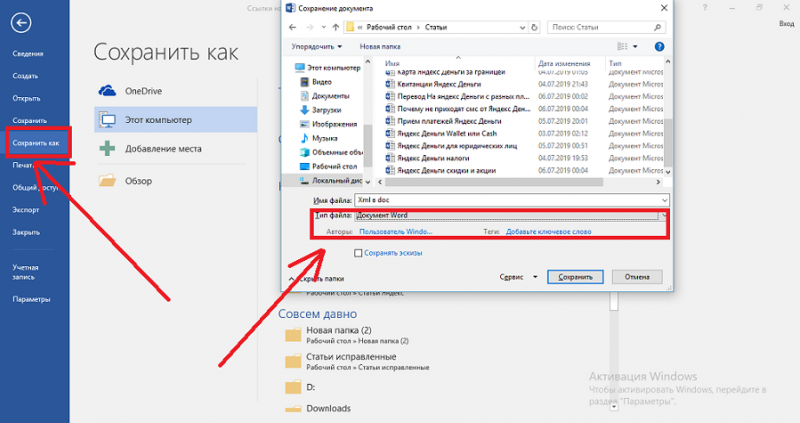Click the forward navigation arrow in save dialog
Viewport: 800px width, 423px height.
[x=309, y=28]
